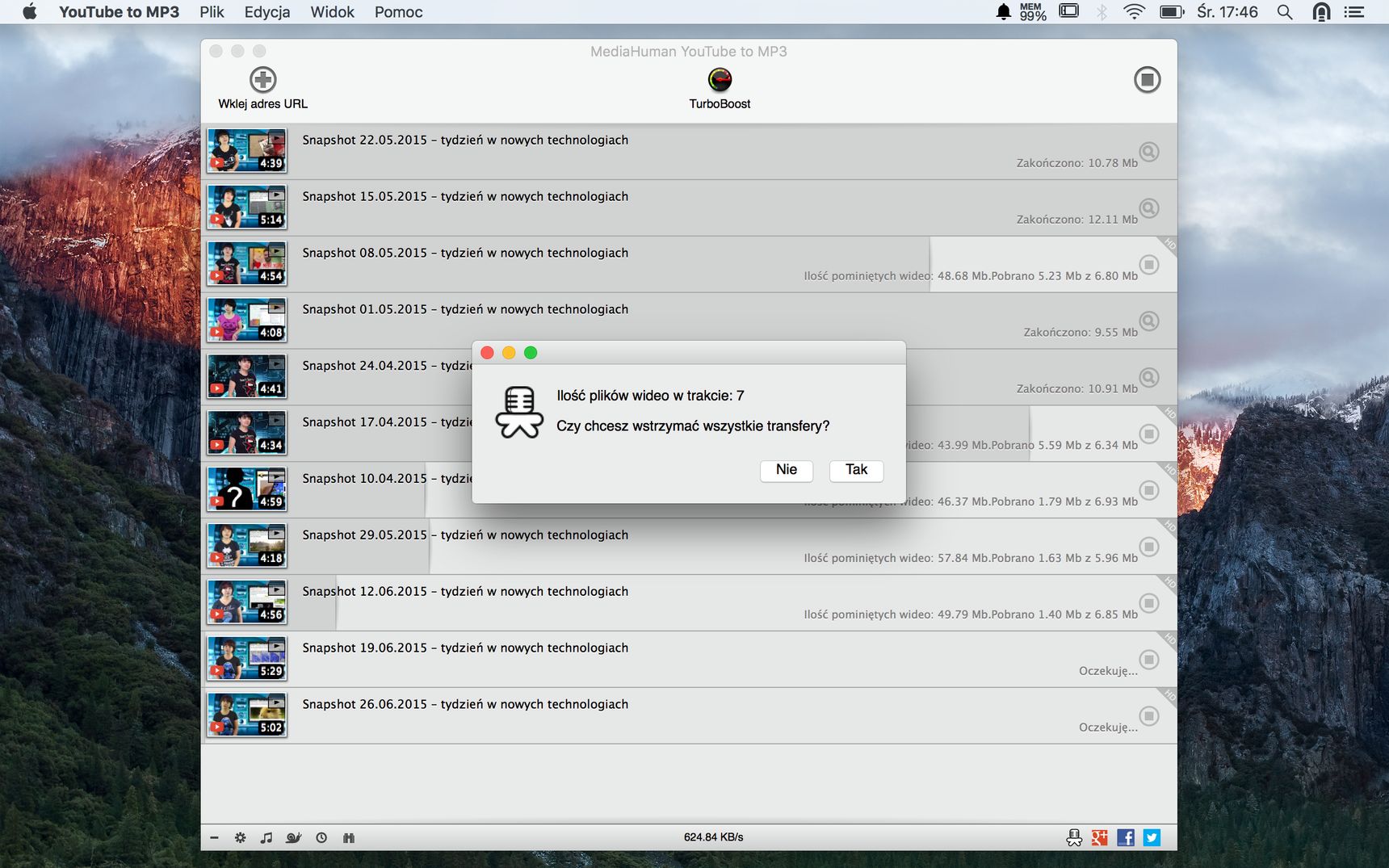The height and width of the screenshot is (868, 1389).
Task: Share via Facebook icon
Action: coord(1126,838)
